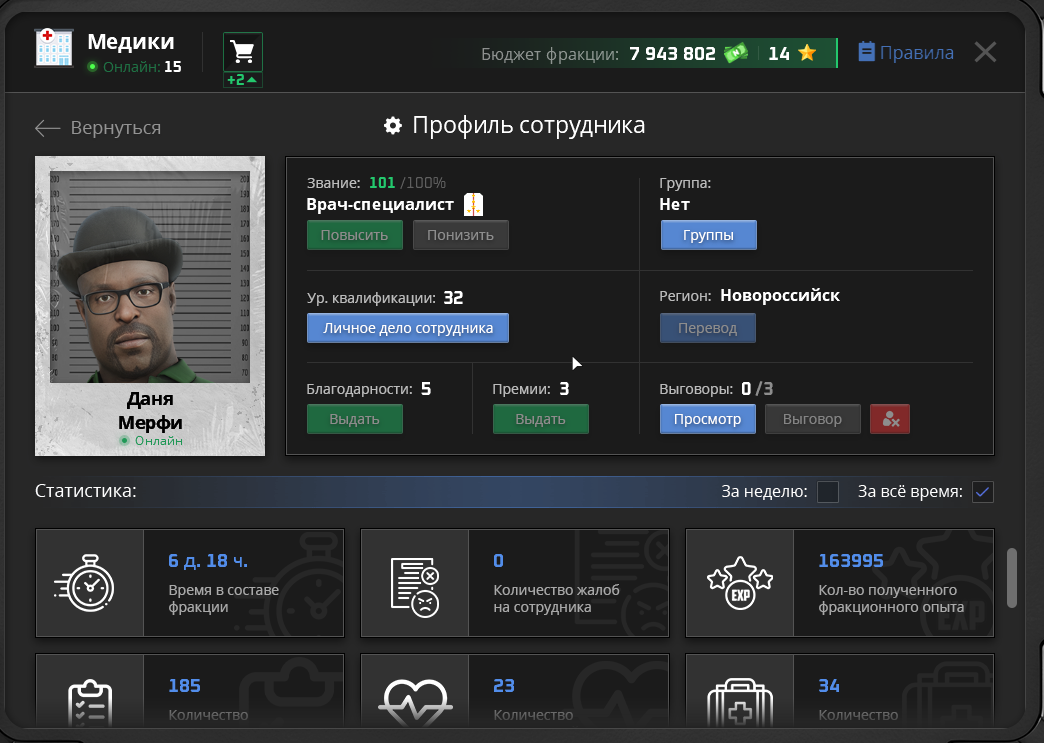
Task: Click the gold star faction rating icon
Action: pos(807,53)
